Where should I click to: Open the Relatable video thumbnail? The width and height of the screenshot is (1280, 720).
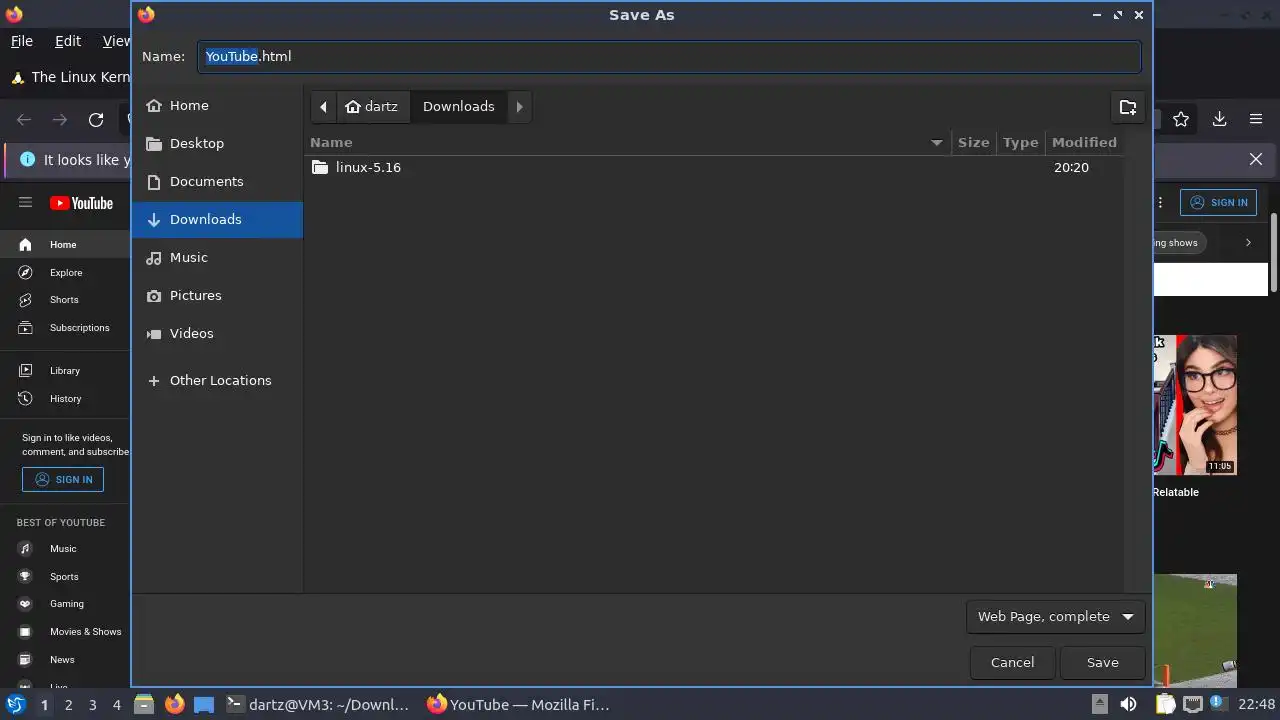1195,405
